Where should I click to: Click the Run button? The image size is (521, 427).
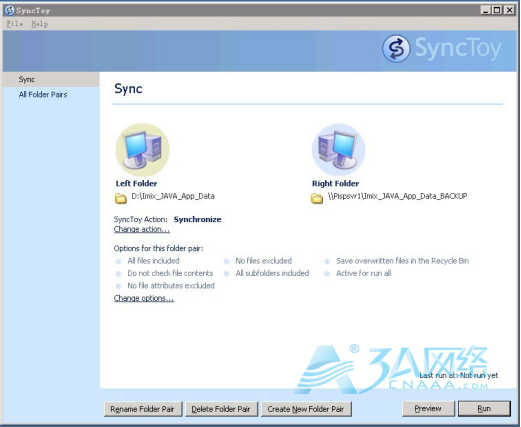point(484,408)
